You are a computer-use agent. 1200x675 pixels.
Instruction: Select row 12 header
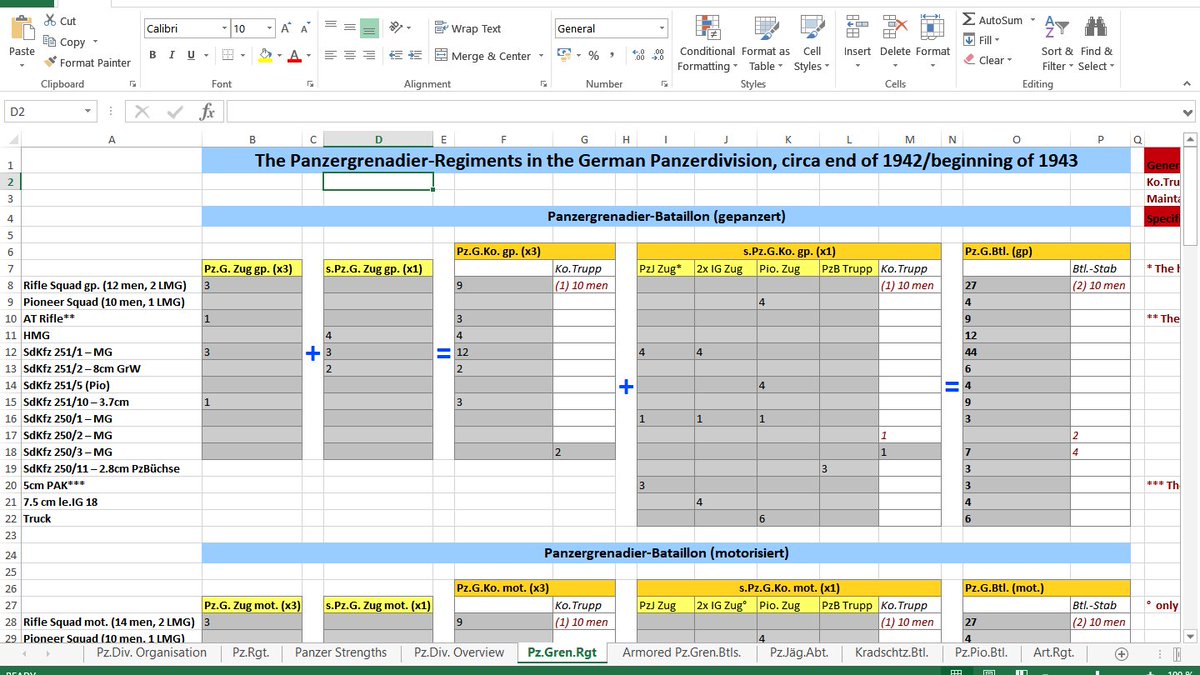10,351
